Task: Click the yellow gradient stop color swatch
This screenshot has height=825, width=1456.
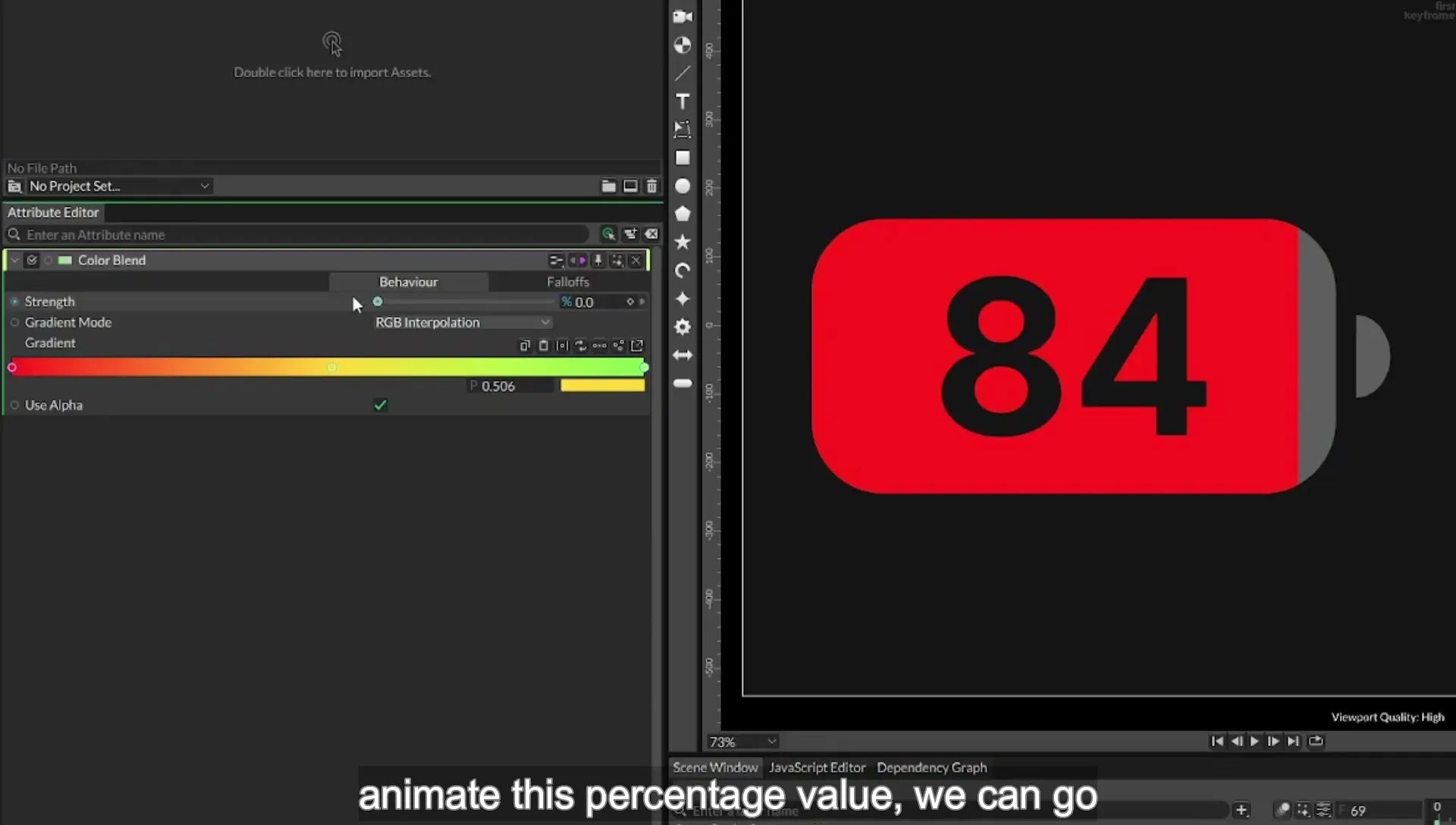Action: [603, 386]
